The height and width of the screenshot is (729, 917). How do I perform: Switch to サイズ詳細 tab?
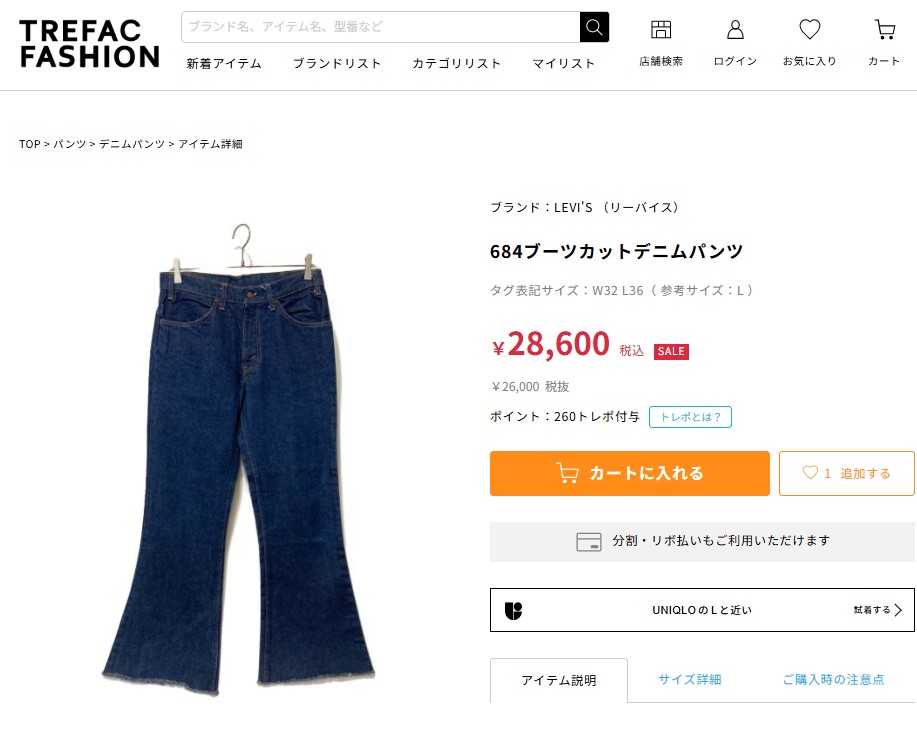[690, 679]
